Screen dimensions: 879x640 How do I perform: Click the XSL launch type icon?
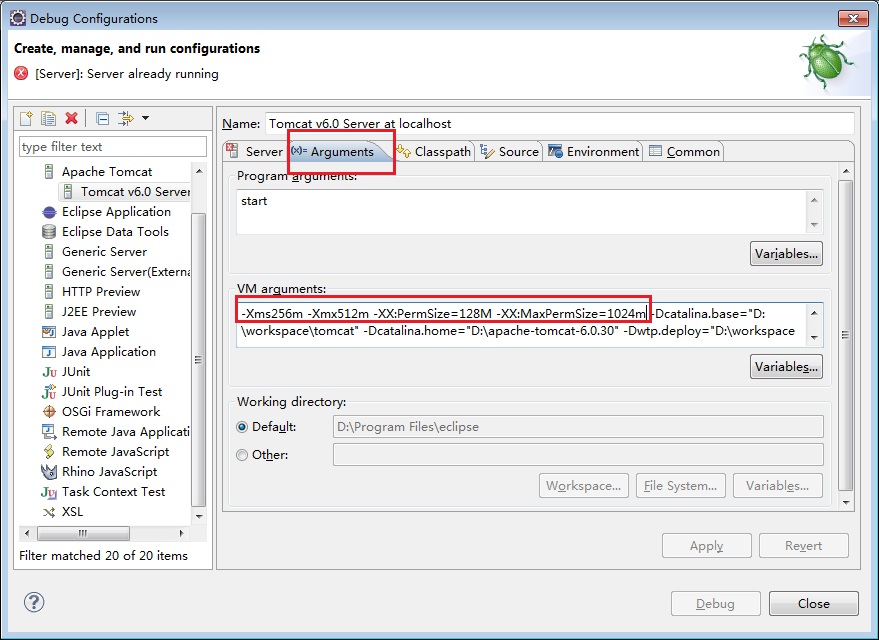point(49,512)
